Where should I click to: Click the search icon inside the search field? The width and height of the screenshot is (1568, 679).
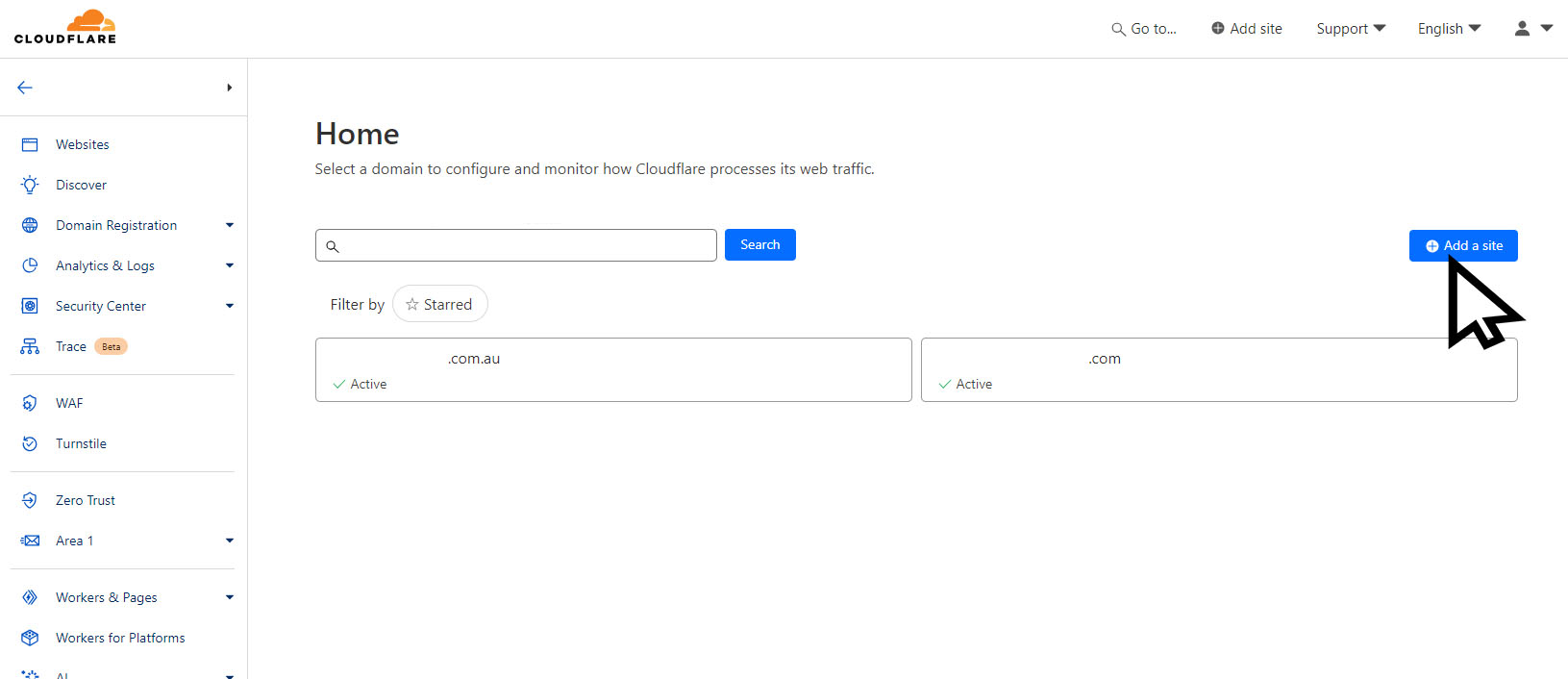pyautogui.click(x=333, y=246)
